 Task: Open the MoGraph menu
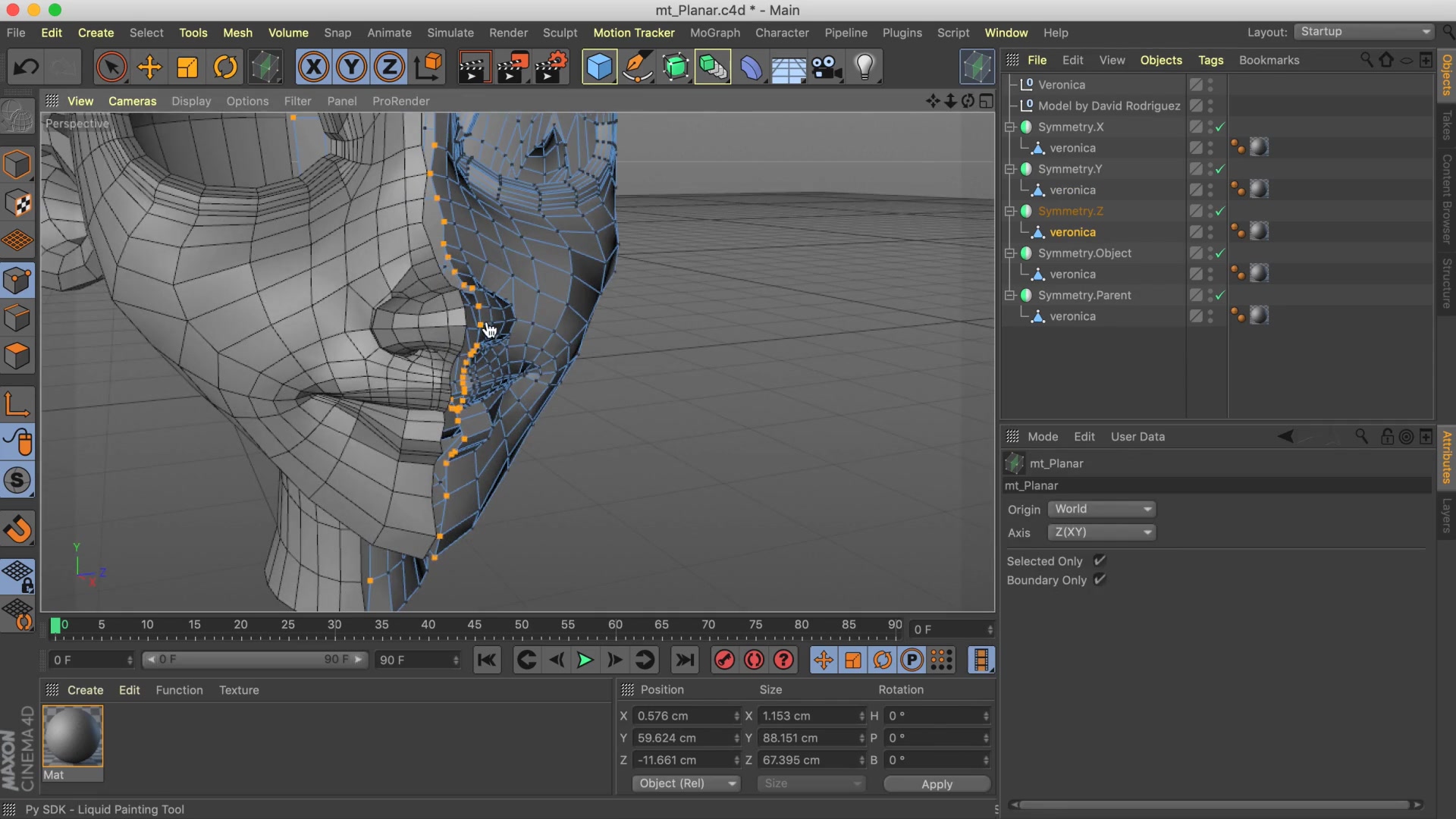714,33
